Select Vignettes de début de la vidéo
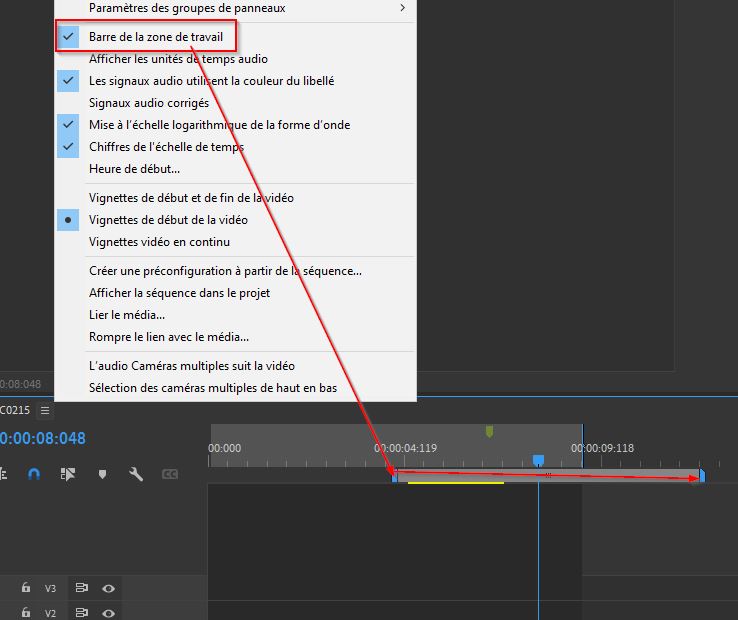 (x=168, y=220)
